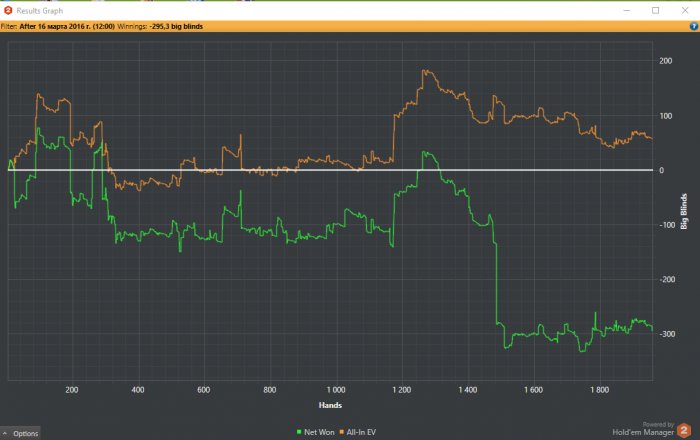Click the 600 hands x-axis label

tap(204, 390)
